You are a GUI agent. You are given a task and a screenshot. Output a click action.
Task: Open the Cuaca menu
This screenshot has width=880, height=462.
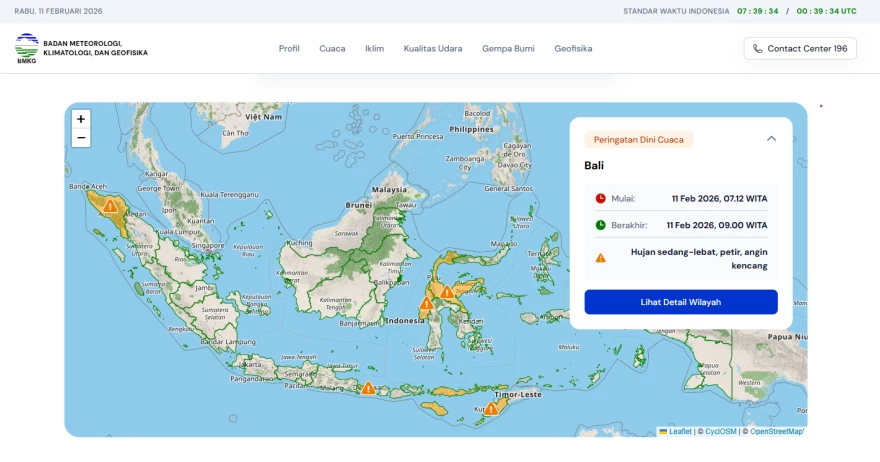click(x=332, y=49)
